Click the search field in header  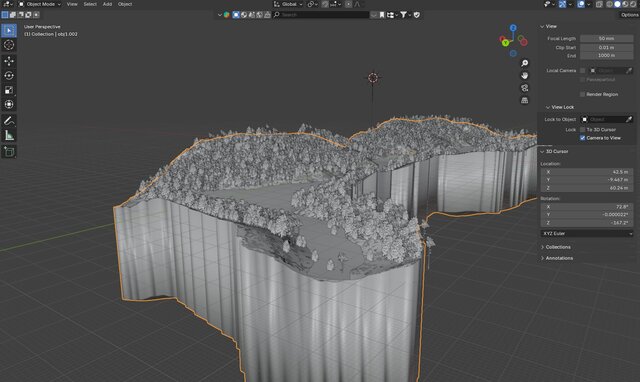(x=321, y=15)
